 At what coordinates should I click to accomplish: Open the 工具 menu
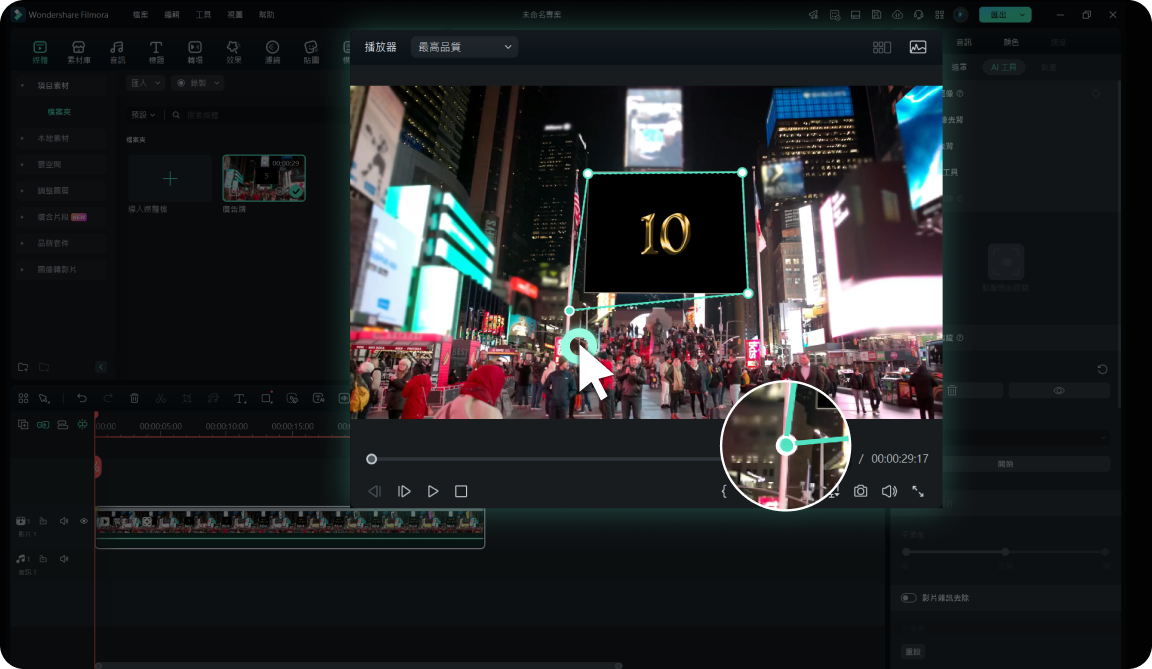pos(203,15)
